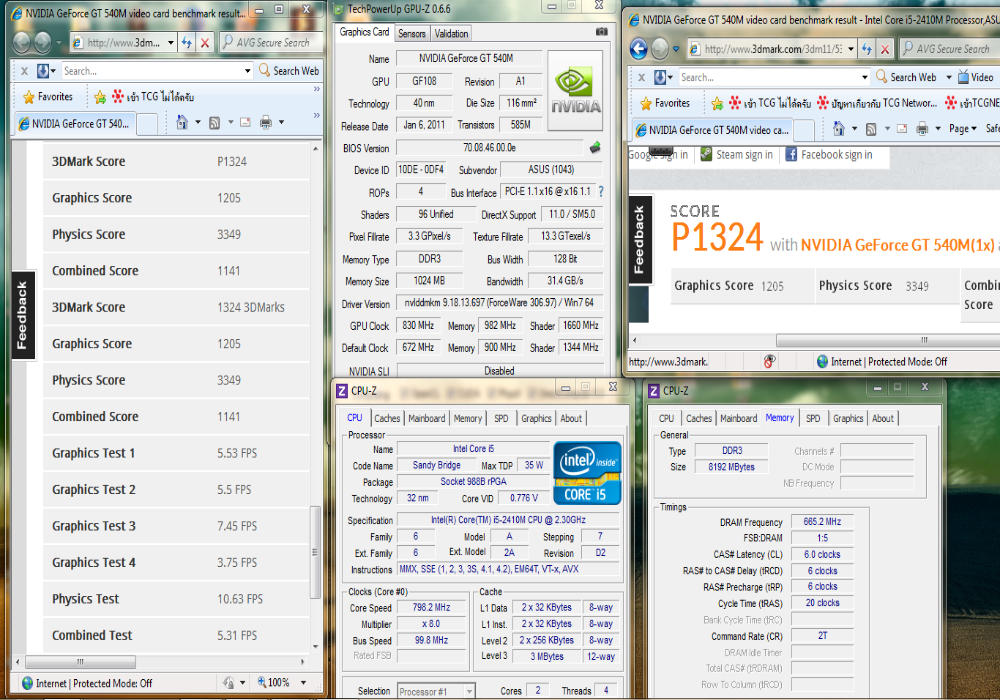Image resolution: width=1000 pixels, height=700 pixels.
Task: Open the home button dropdown arrow in left browser
Action: (198, 122)
